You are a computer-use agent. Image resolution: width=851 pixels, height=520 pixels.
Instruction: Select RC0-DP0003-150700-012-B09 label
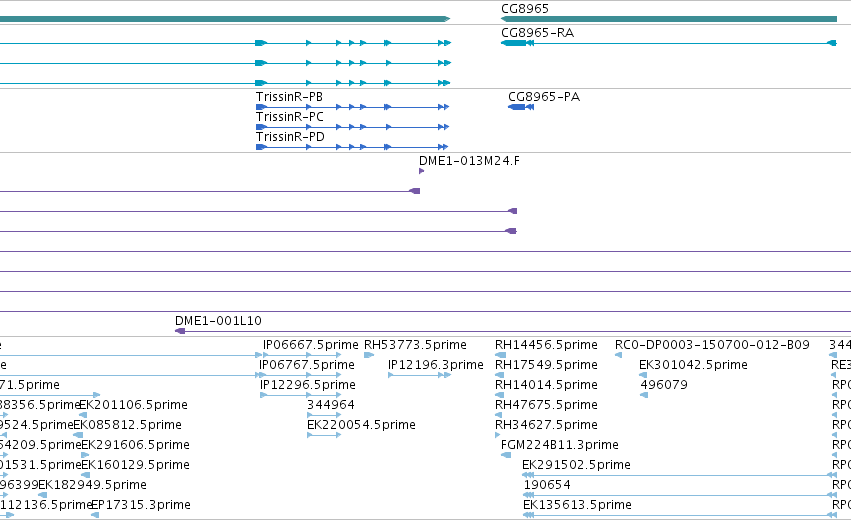(712, 345)
